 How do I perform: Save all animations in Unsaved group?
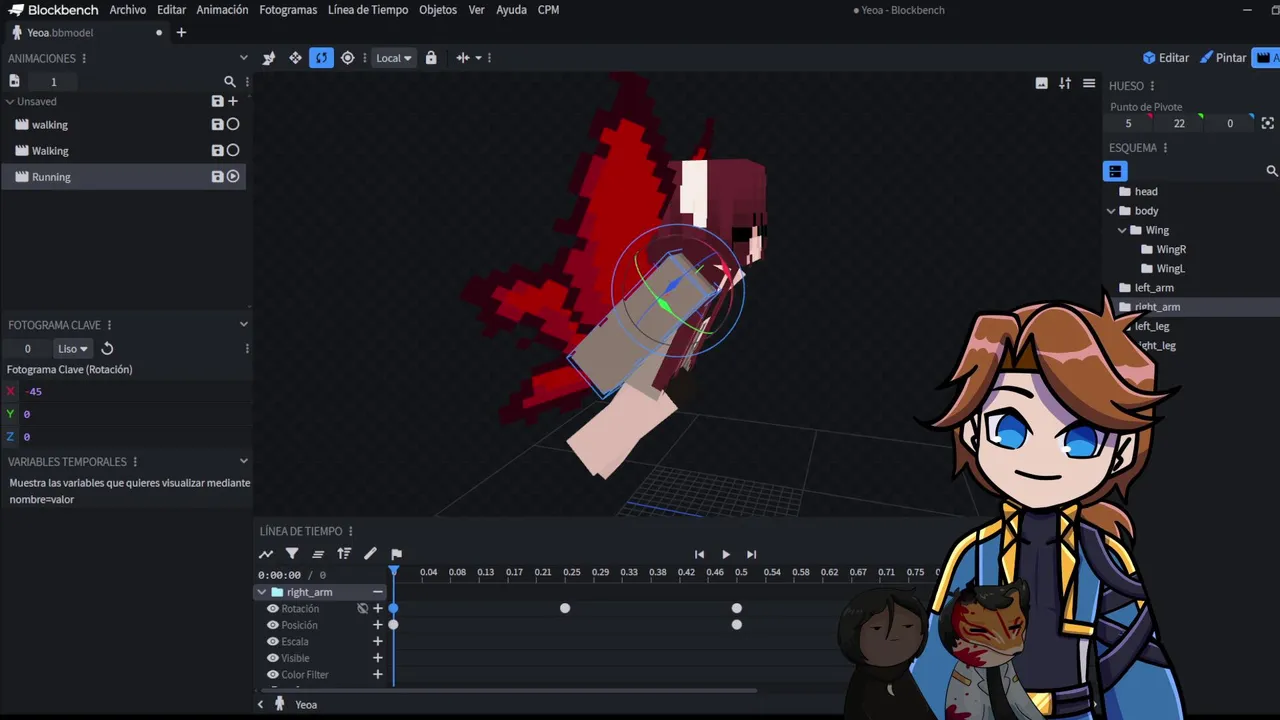click(x=217, y=101)
